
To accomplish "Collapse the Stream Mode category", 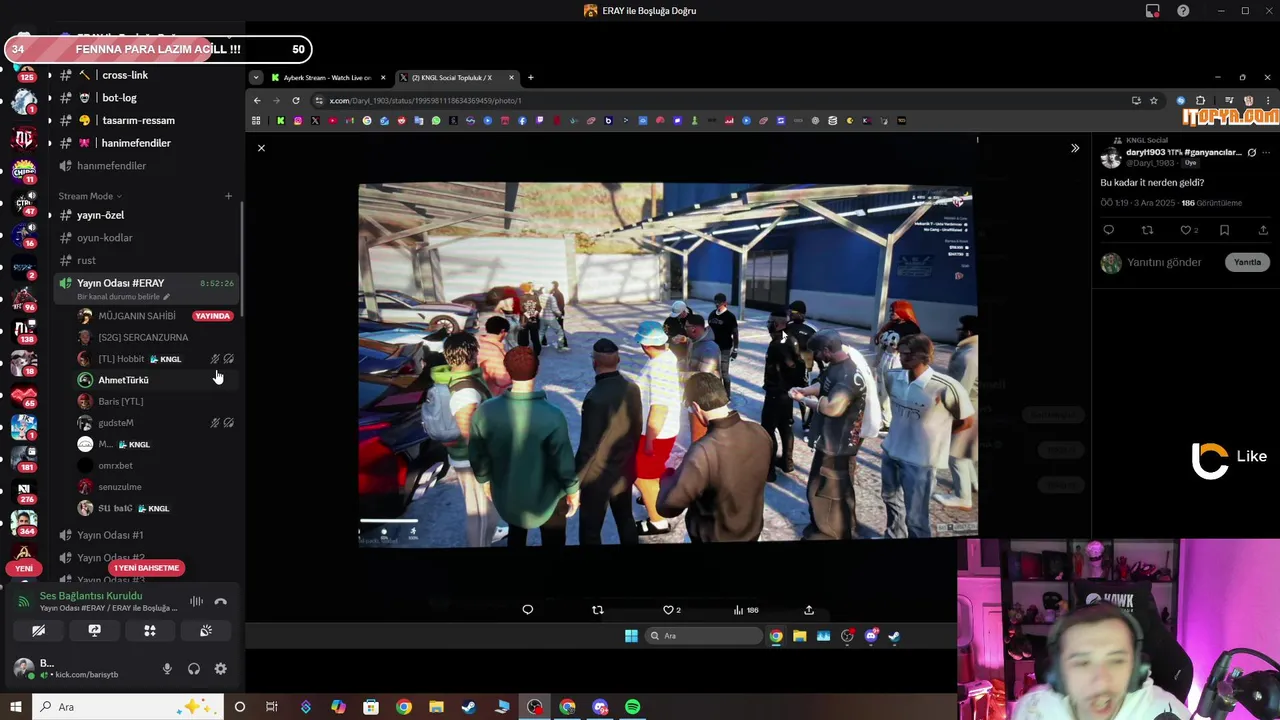I will pos(90,196).
